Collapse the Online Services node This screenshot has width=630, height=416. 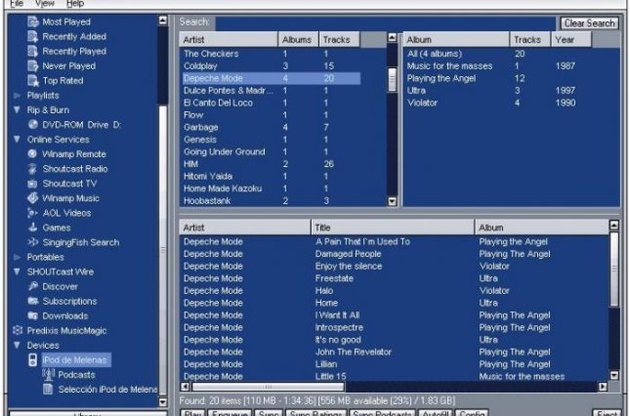17,139
